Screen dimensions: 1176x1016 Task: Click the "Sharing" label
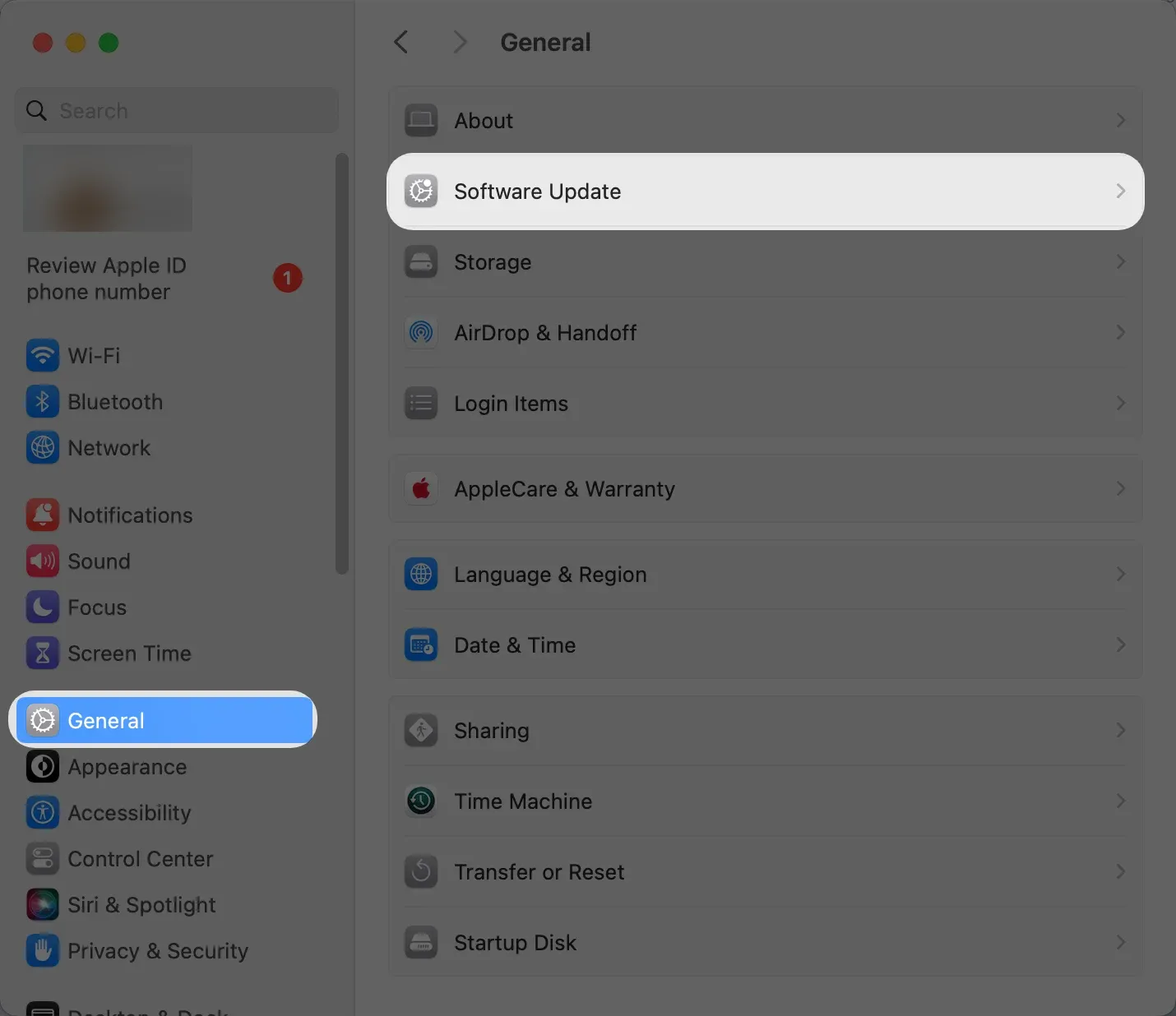click(x=492, y=731)
